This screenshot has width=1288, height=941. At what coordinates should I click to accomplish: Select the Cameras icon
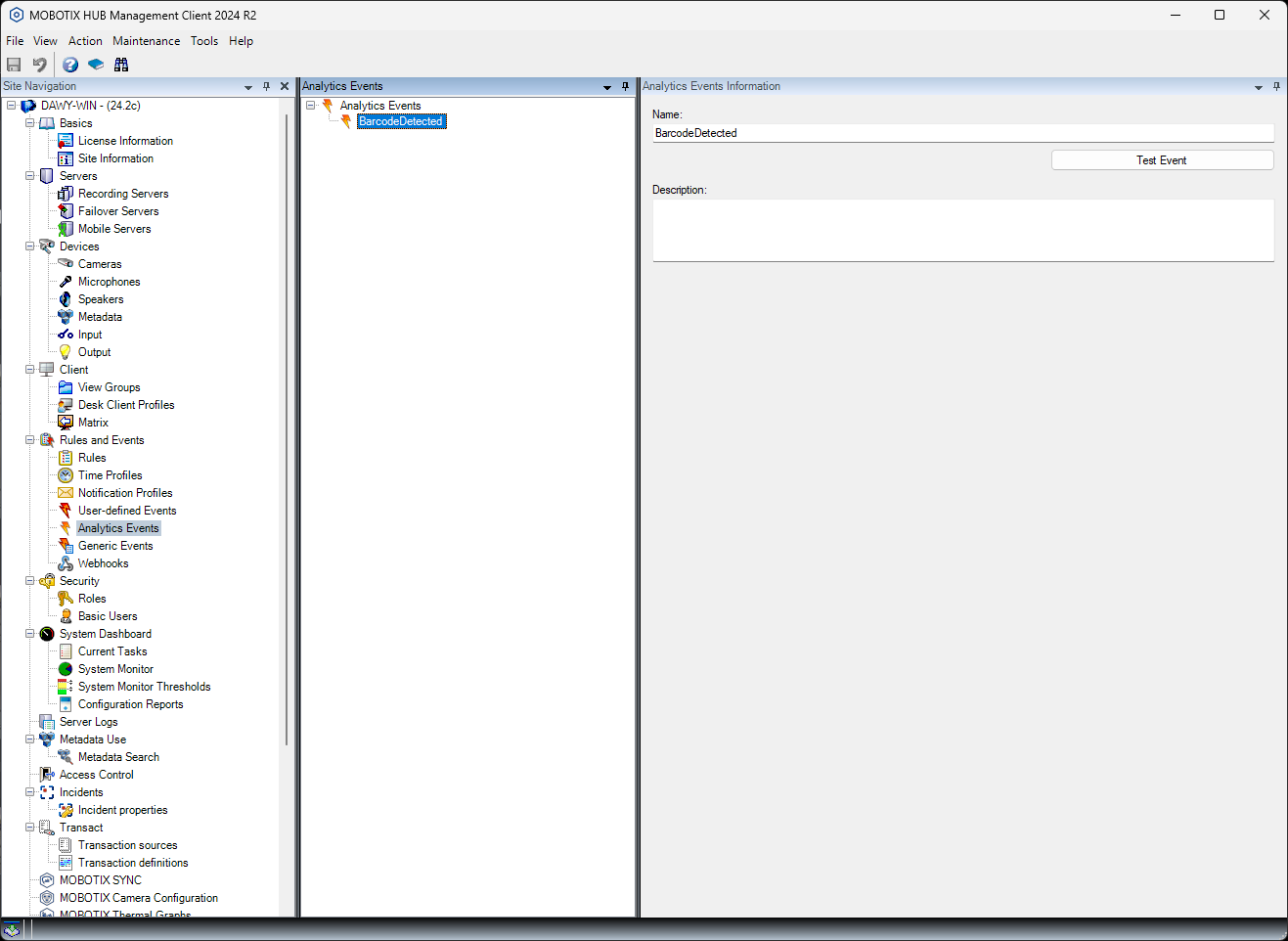click(x=66, y=264)
